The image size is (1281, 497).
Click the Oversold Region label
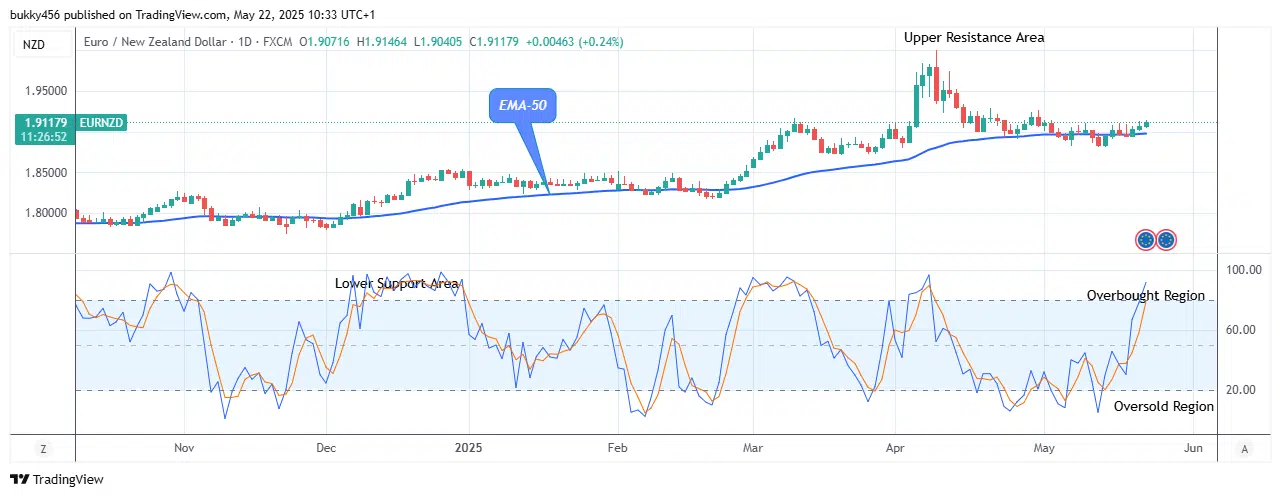tap(1163, 407)
